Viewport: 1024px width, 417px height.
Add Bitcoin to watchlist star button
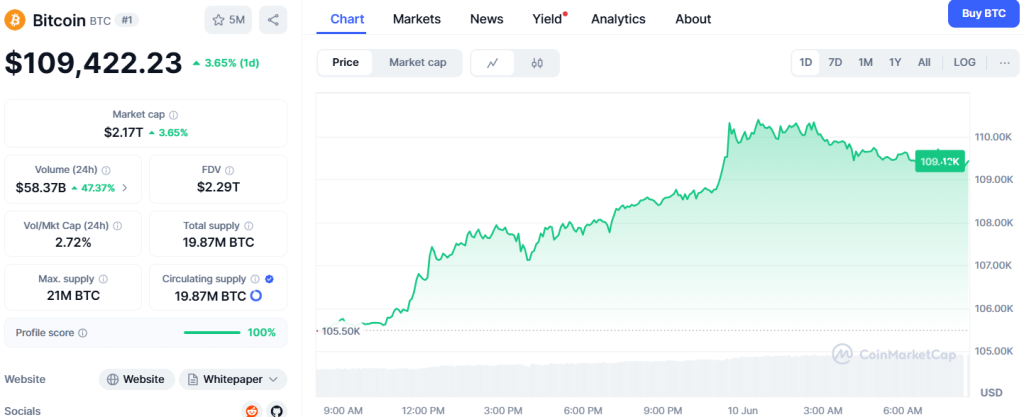point(228,20)
